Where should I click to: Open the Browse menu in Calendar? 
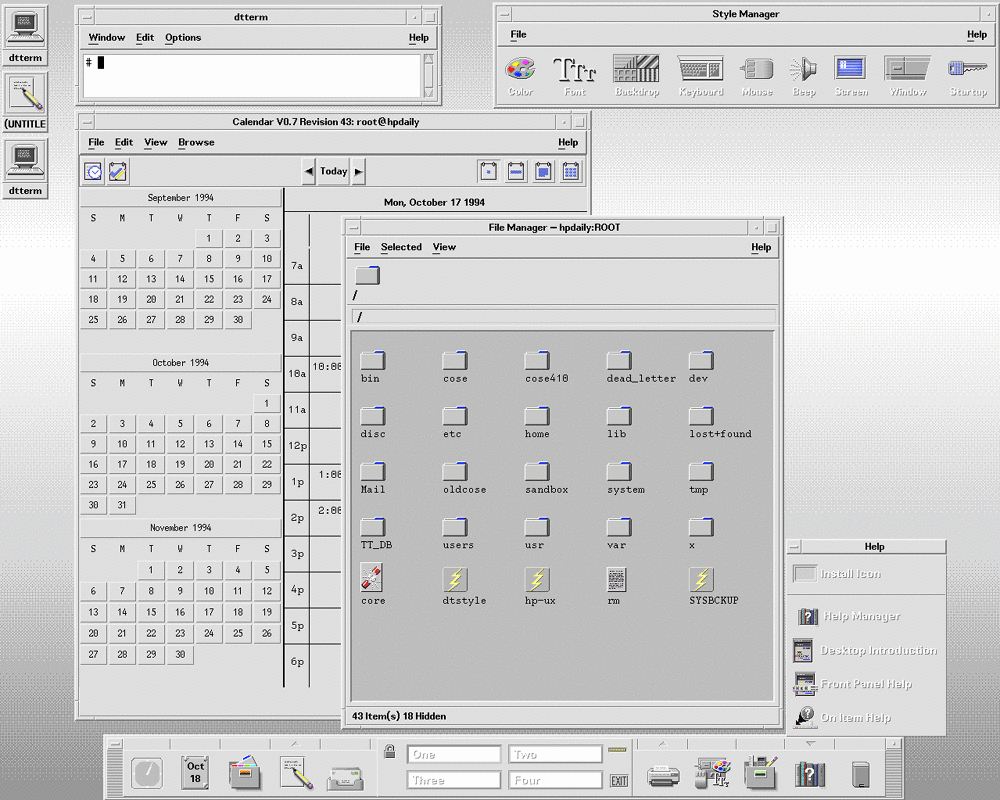point(196,142)
